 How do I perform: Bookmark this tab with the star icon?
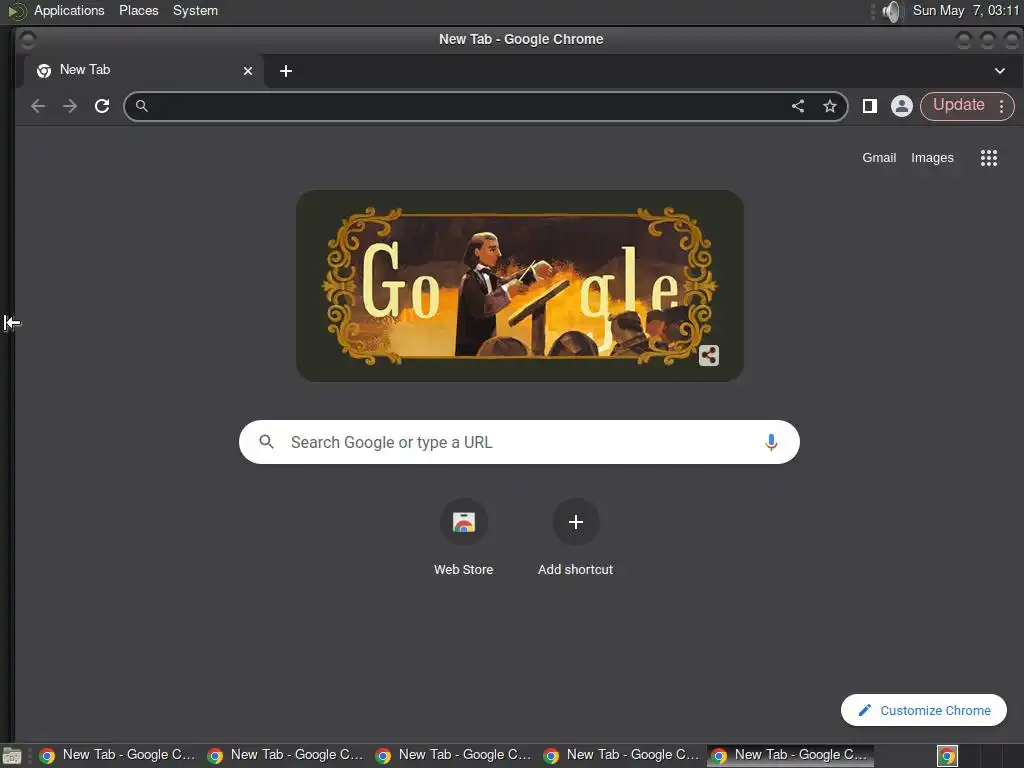(x=829, y=106)
